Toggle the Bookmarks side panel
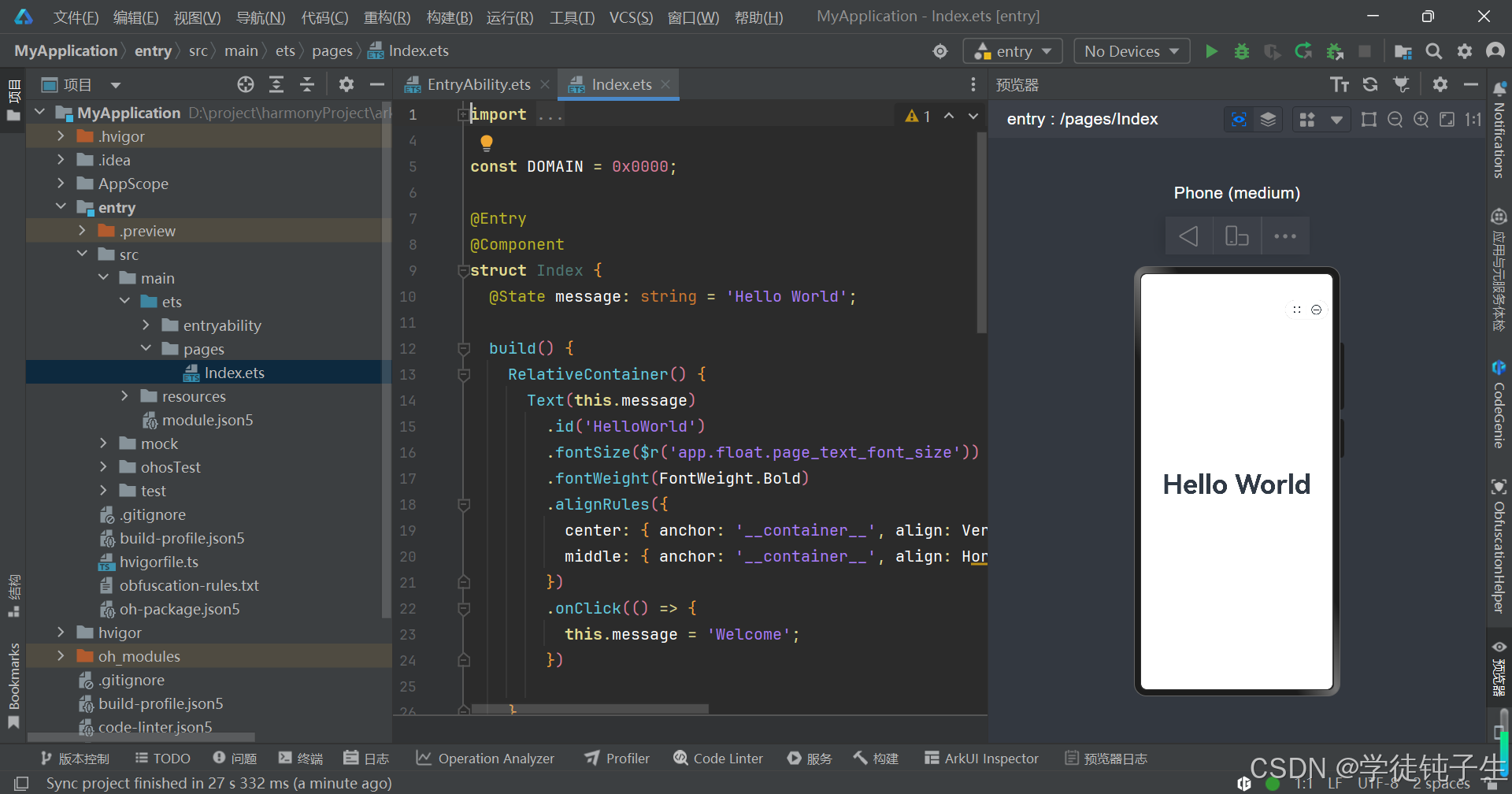 coord(13,685)
